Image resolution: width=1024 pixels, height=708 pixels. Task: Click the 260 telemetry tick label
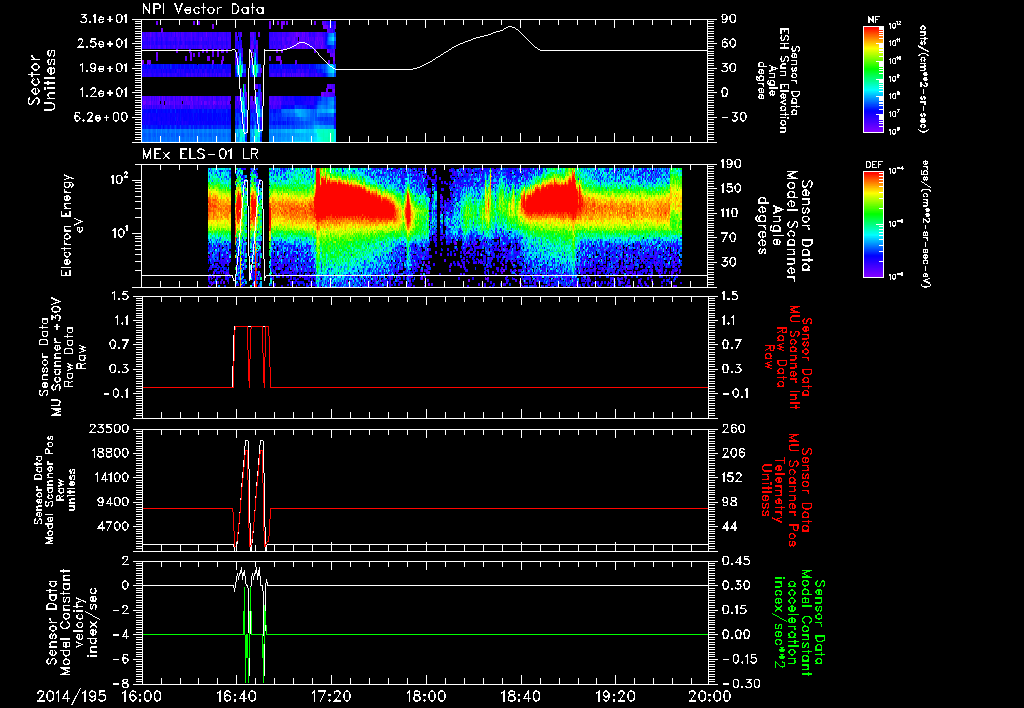point(733,429)
